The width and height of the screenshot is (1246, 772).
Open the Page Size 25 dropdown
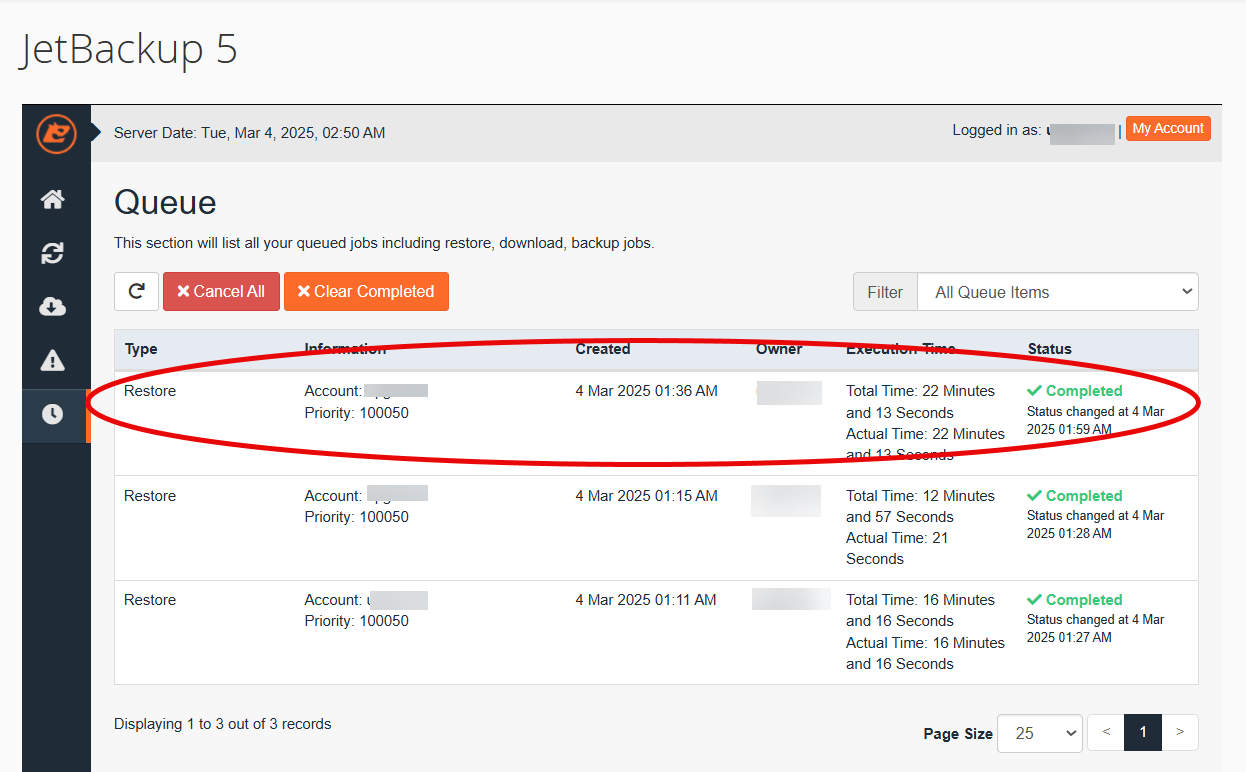click(x=1040, y=733)
